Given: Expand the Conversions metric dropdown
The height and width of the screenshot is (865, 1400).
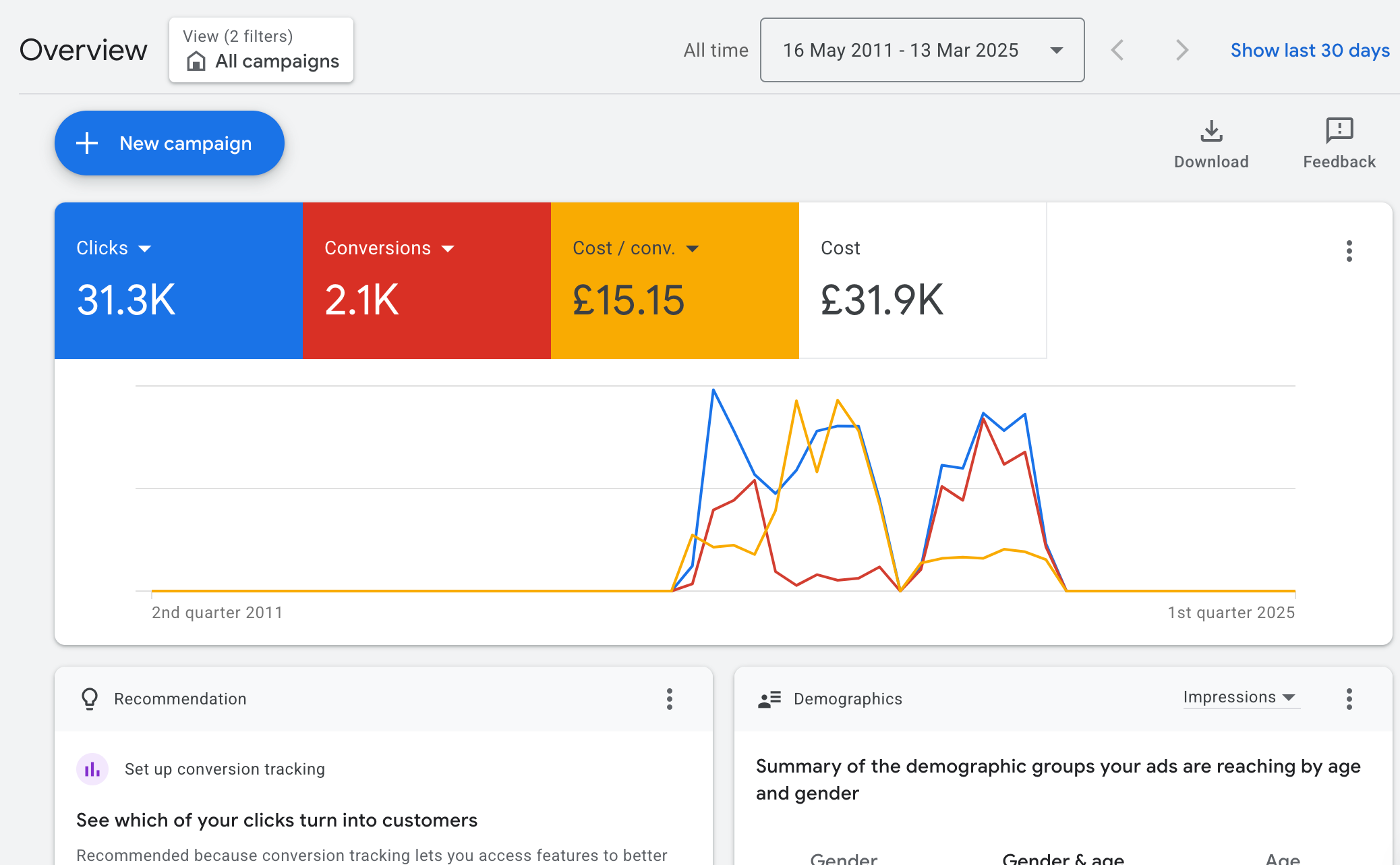Looking at the screenshot, I should click(448, 249).
